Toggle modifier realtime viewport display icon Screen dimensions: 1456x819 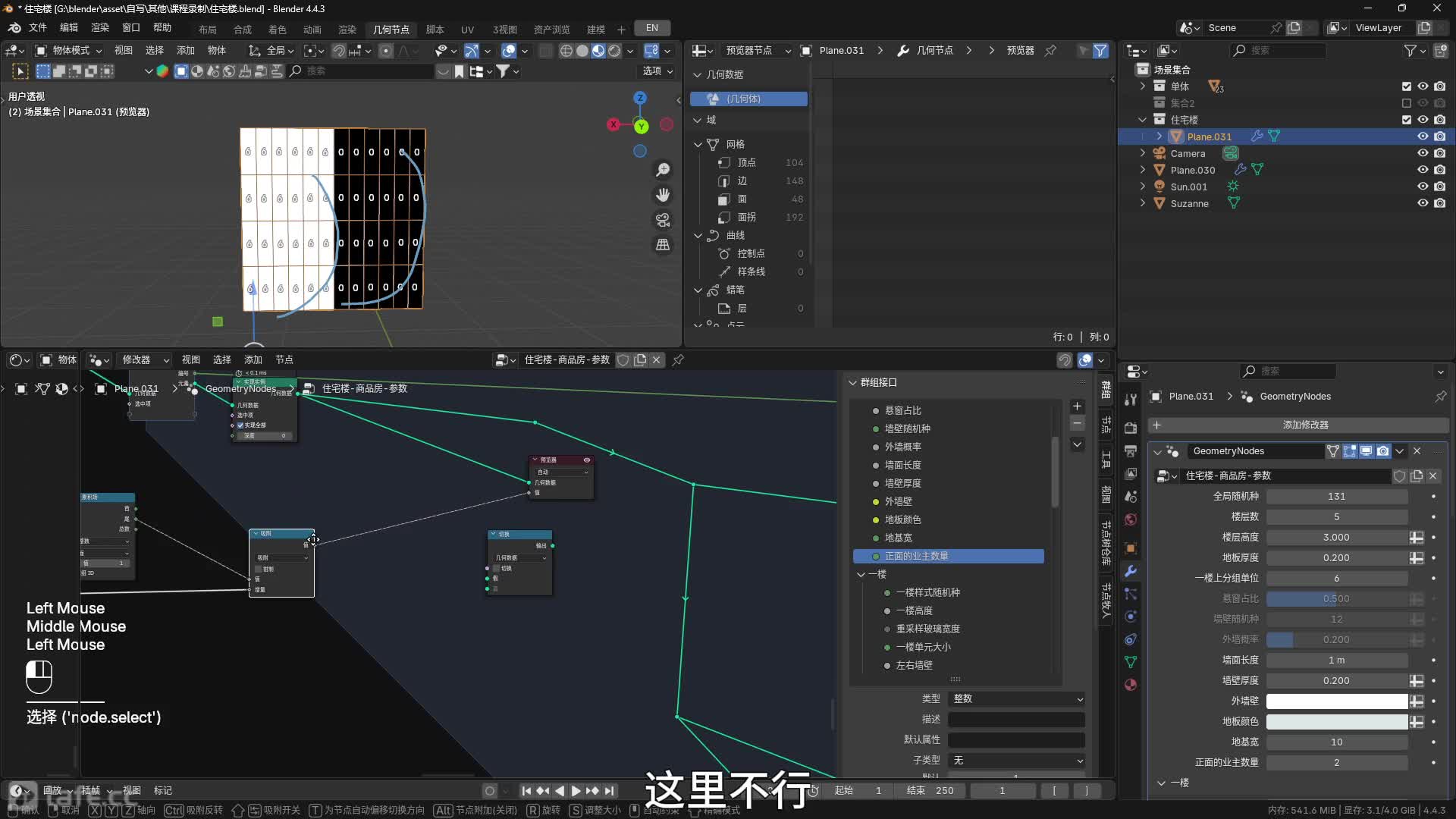[x=1367, y=451]
